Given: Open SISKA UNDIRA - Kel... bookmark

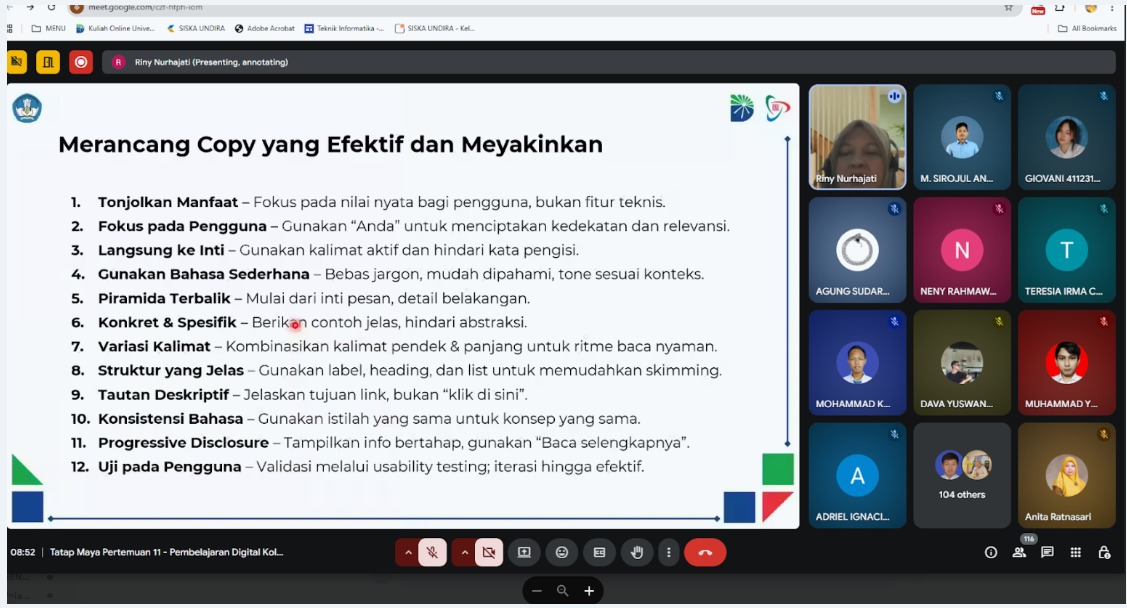Looking at the screenshot, I should [435, 28].
